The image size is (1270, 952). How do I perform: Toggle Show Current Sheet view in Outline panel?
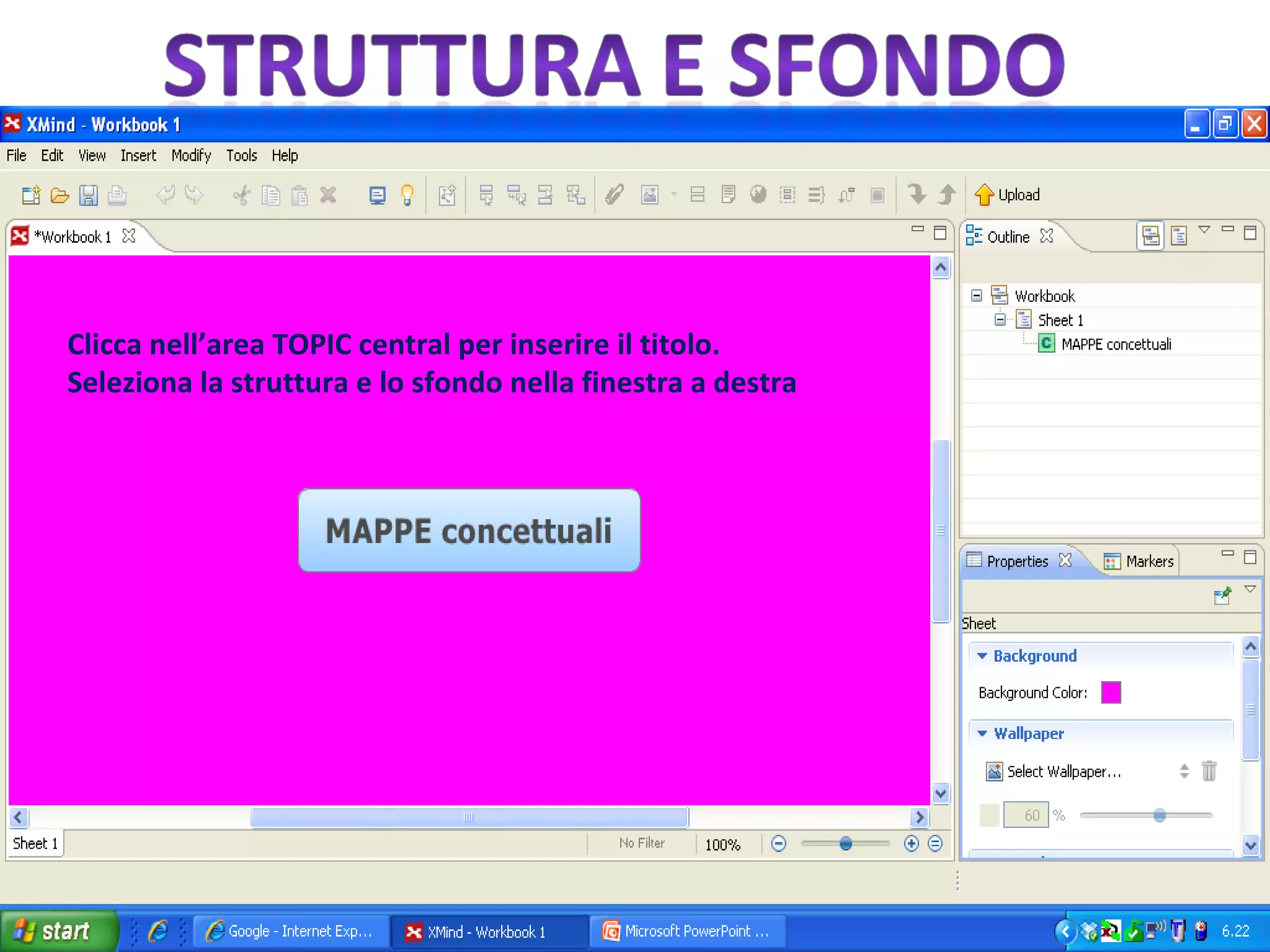[1178, 236]
